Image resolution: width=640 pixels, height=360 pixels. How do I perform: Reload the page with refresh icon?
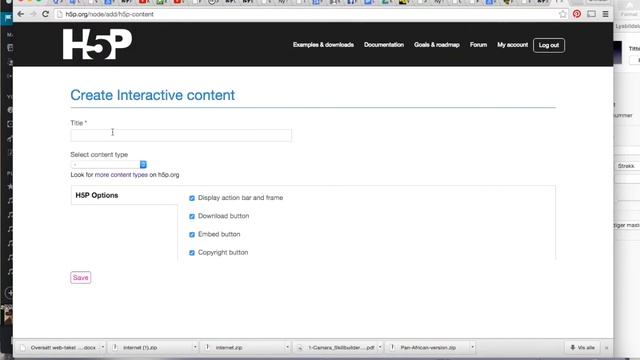click(x=45, y=14)
